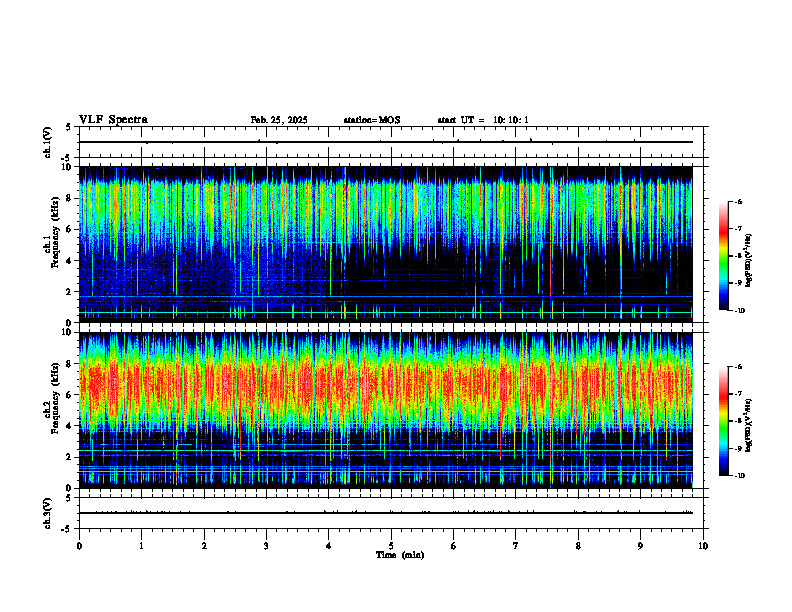Click tick label '5' on Time axis

coord(391,546)
